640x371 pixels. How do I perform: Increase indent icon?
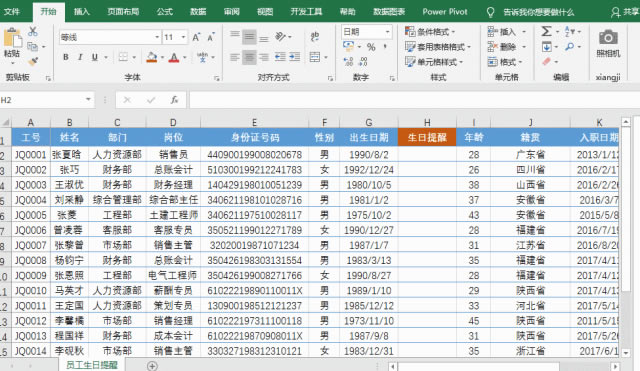point(295,57)
